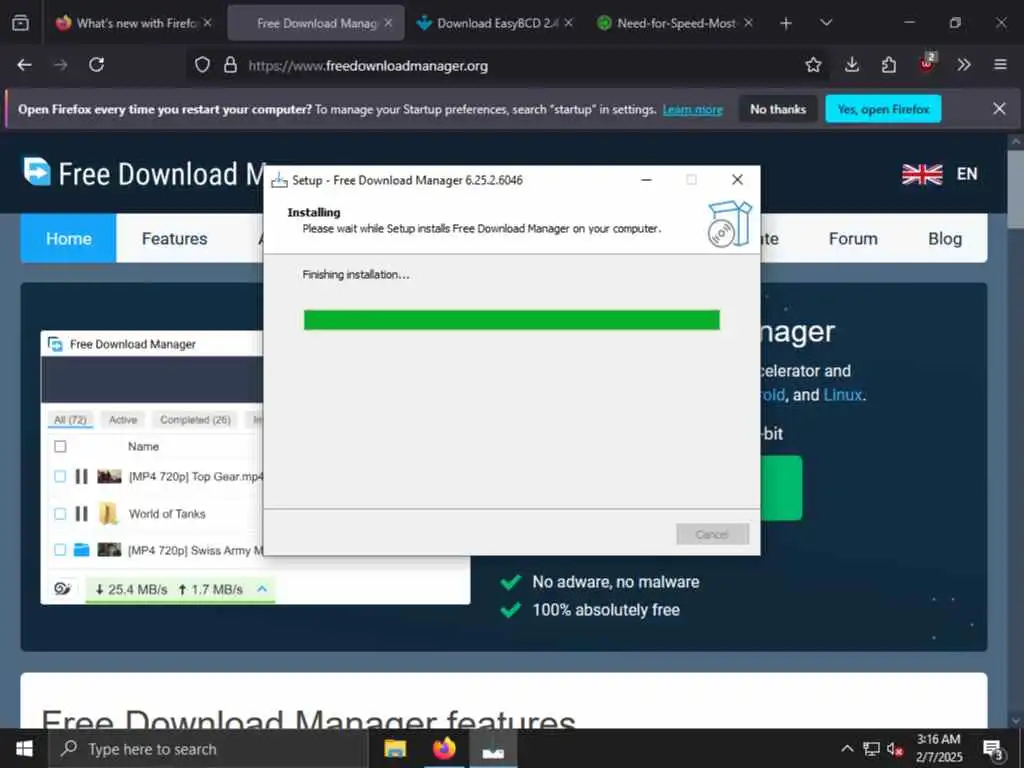Open the Firefox downloads panel
The height and width of the screenshot is (768, 1024).
[x=852, y=65]
